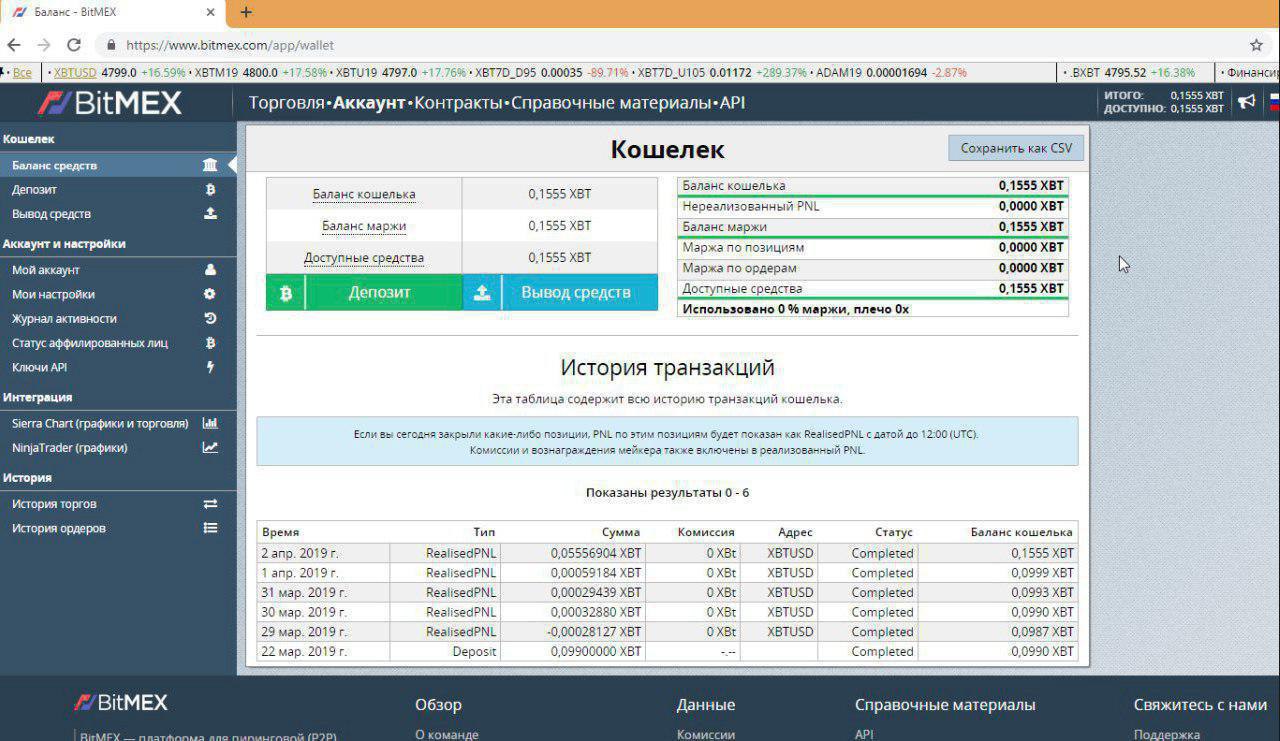Screen dimensions: 1280x741
Task: Click the Сумма column header
Action: 621,532
